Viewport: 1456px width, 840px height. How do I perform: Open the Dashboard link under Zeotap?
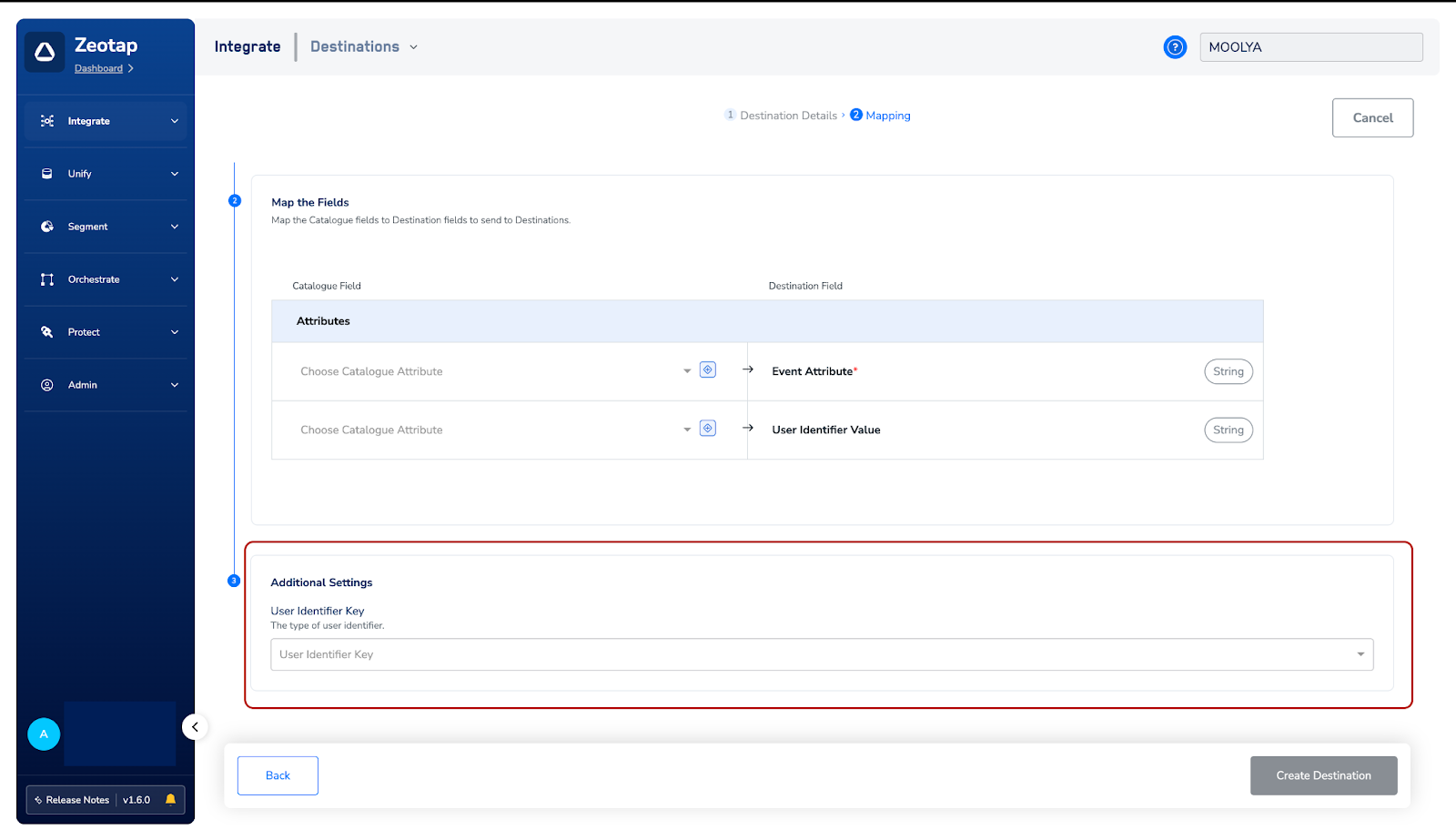point(98,68)
